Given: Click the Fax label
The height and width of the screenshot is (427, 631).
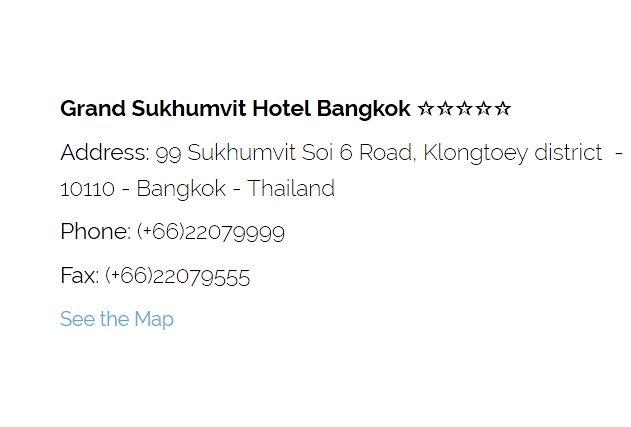Looking at the screenshot, I should tap(79, 276).
